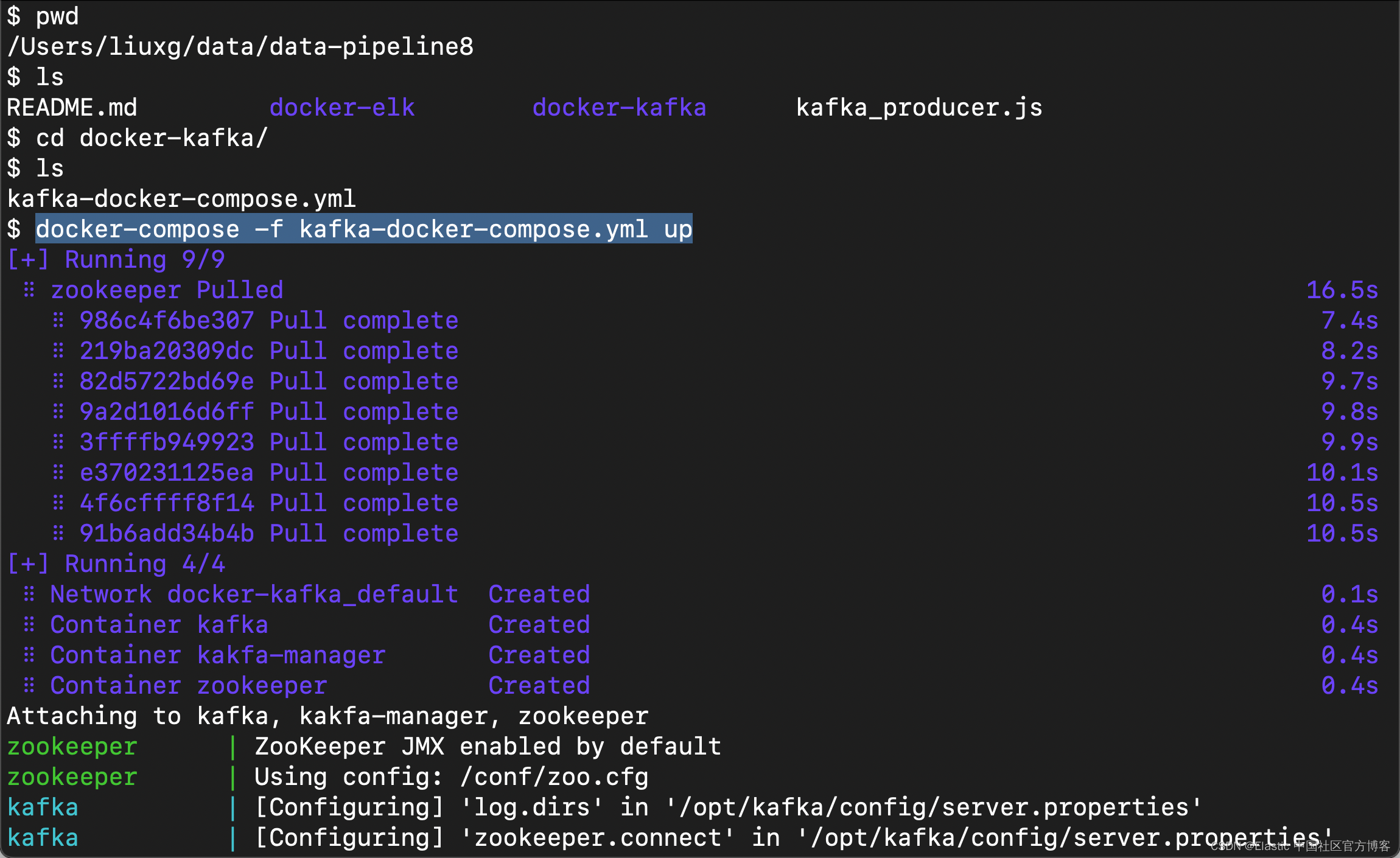Click Network docker-kafka_default entry

[254, 595]
